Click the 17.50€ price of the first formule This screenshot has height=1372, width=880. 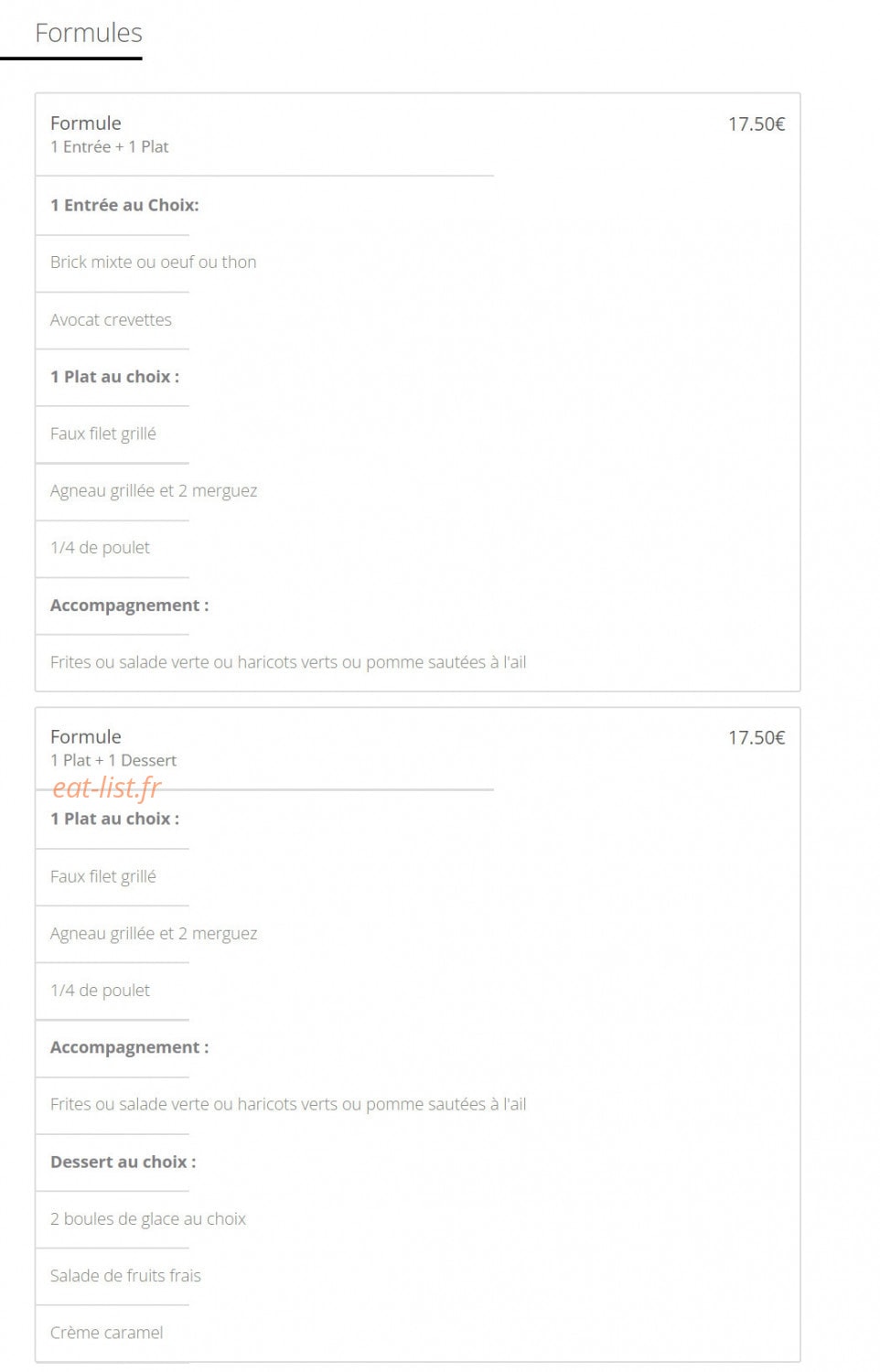click(757, 124)
